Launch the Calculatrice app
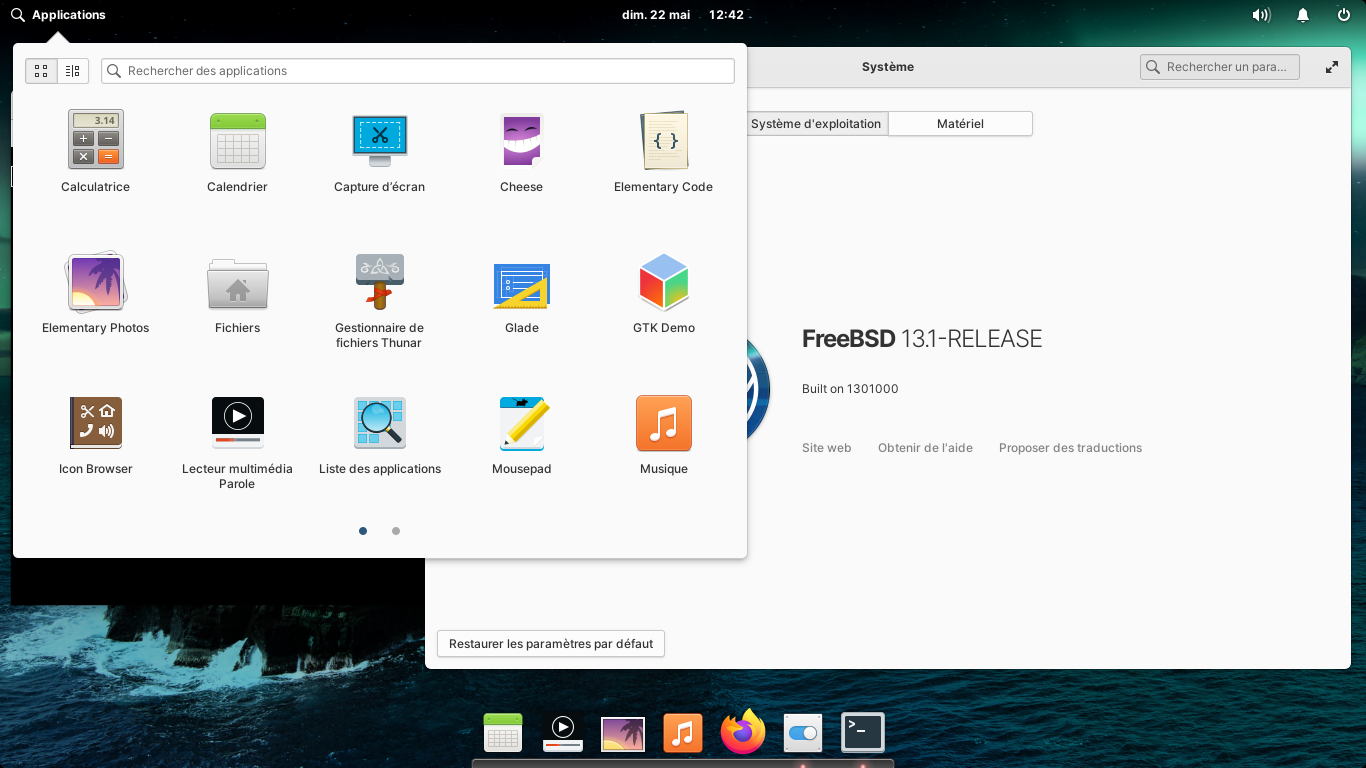This screenshot has width=1366, height=768. pos(95,151)
